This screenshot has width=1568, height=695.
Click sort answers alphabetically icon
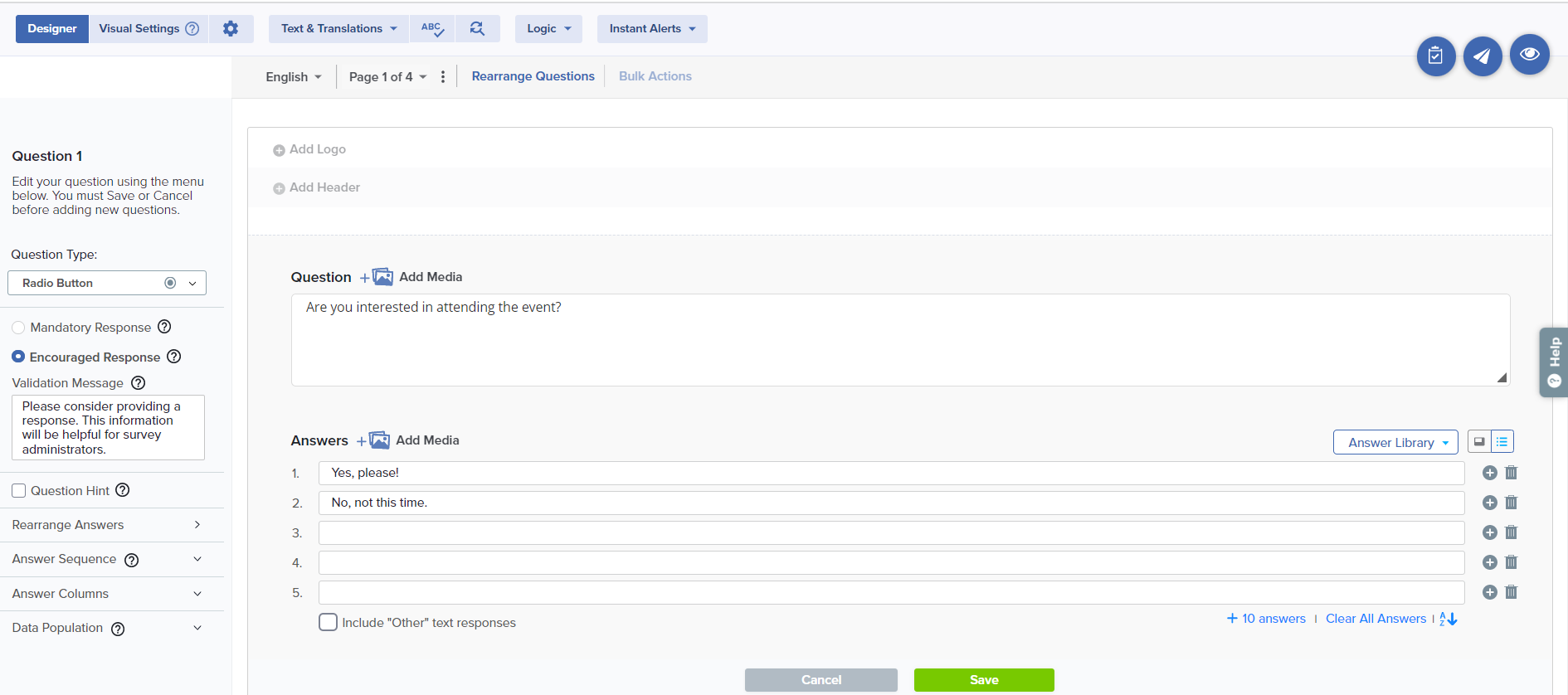point(1449,619)
